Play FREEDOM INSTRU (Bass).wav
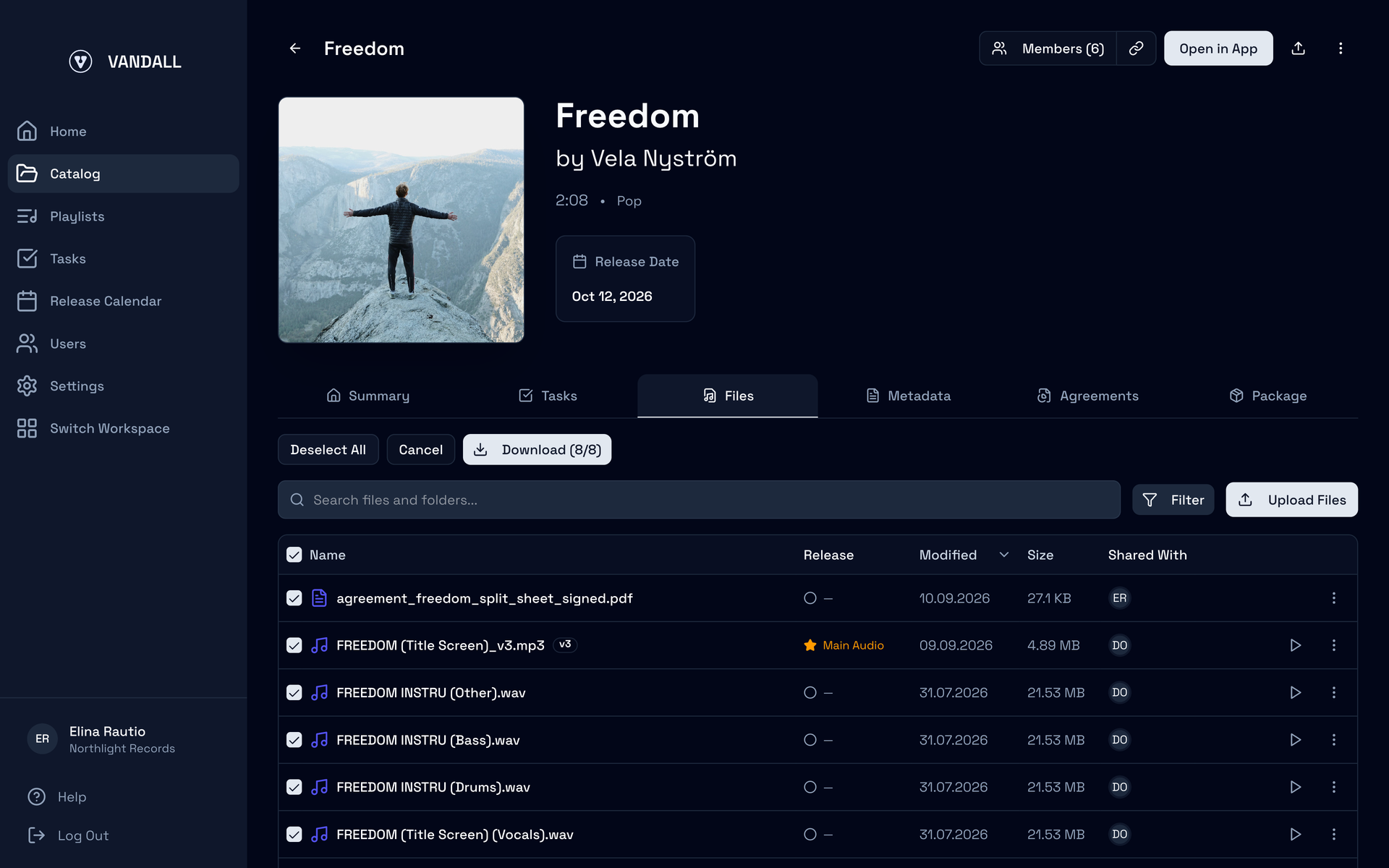Image resolution: width=1389 pixels, height=868 pixels. pos(1295,740)
